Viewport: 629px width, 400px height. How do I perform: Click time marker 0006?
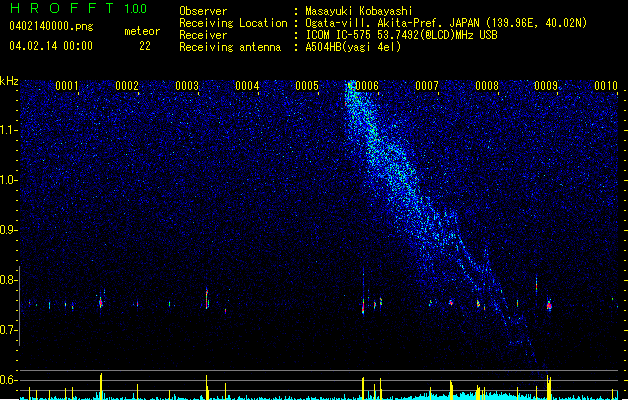367,86
